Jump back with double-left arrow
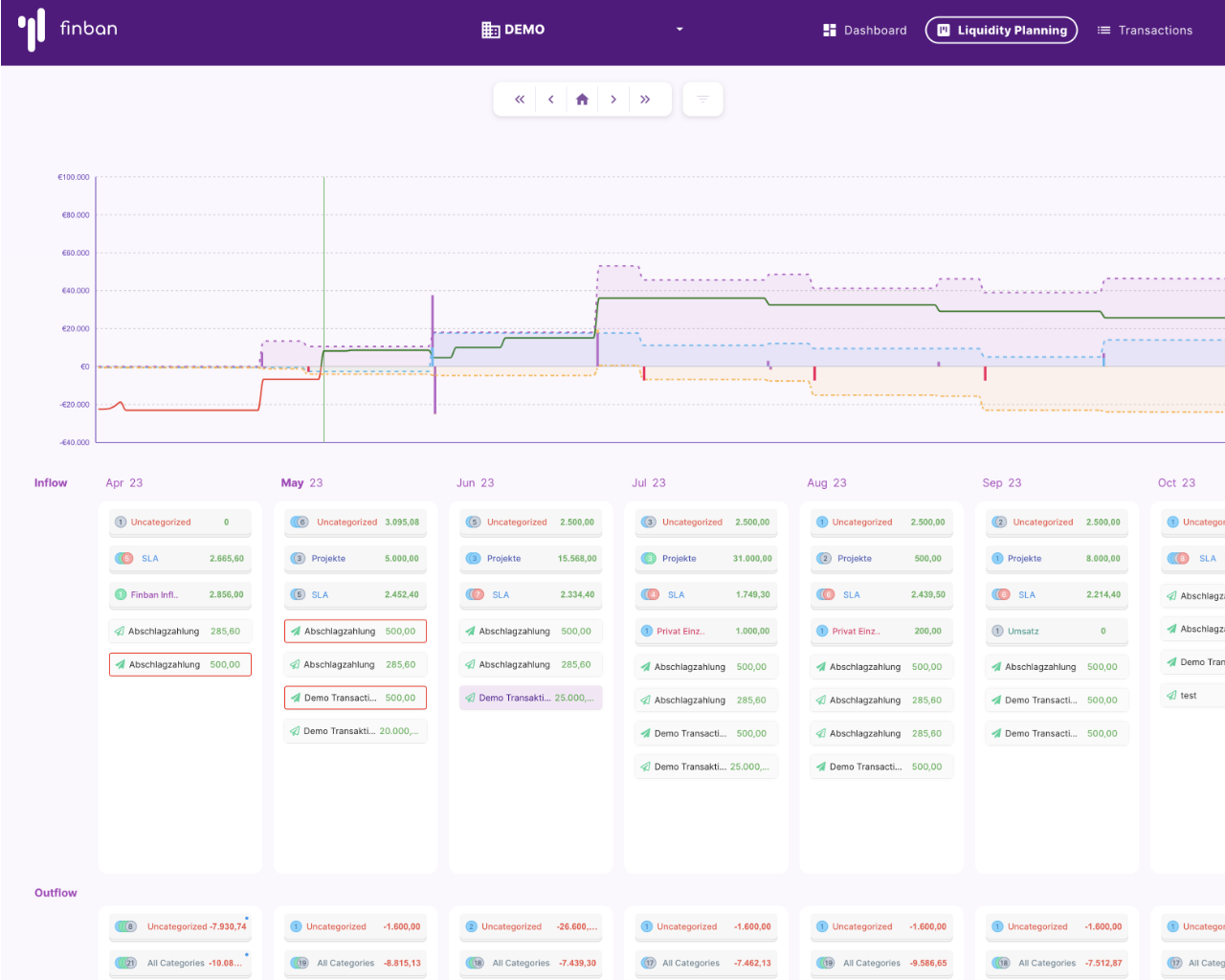This screenshot has width=1225, height=980. click(x=520, y=100)
